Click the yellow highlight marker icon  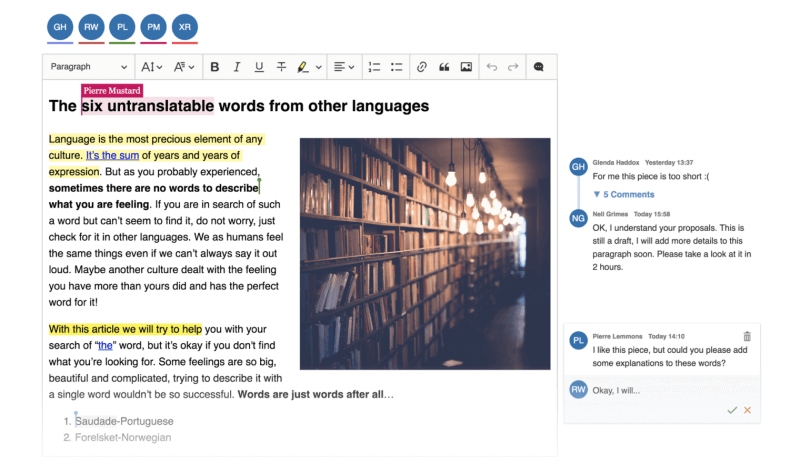pyautogui.click(x=303, y=67)
